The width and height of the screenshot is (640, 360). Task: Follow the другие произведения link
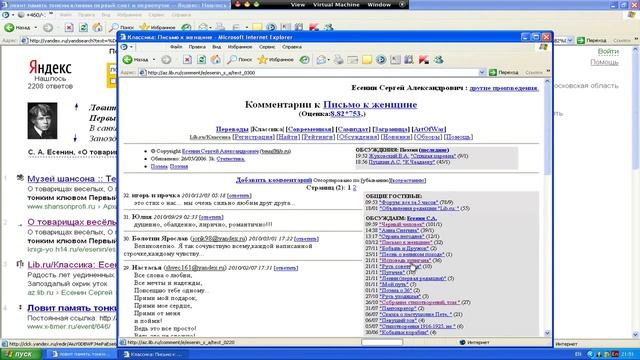point(504,88)
